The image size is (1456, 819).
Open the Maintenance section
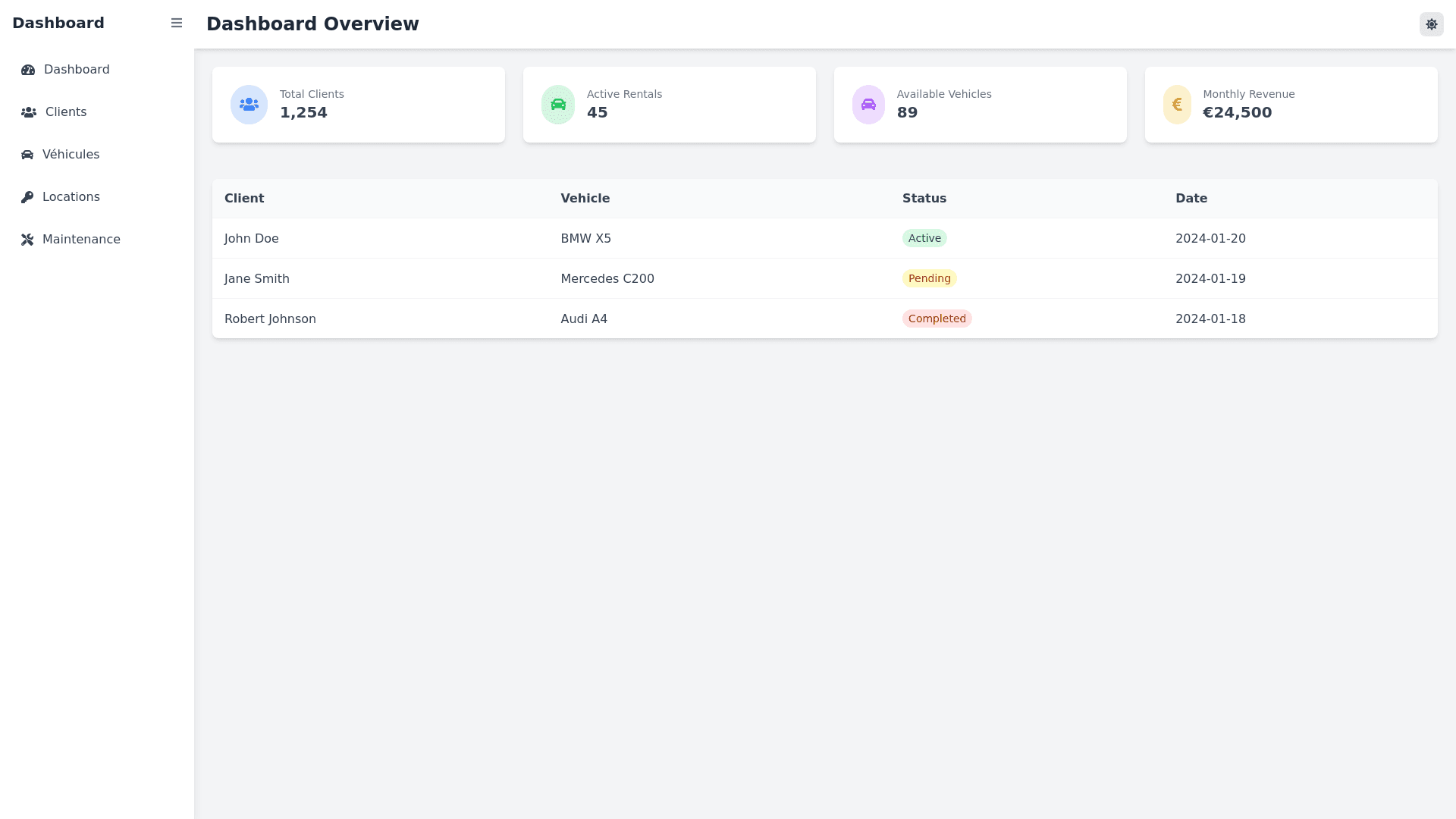(81, 240)
